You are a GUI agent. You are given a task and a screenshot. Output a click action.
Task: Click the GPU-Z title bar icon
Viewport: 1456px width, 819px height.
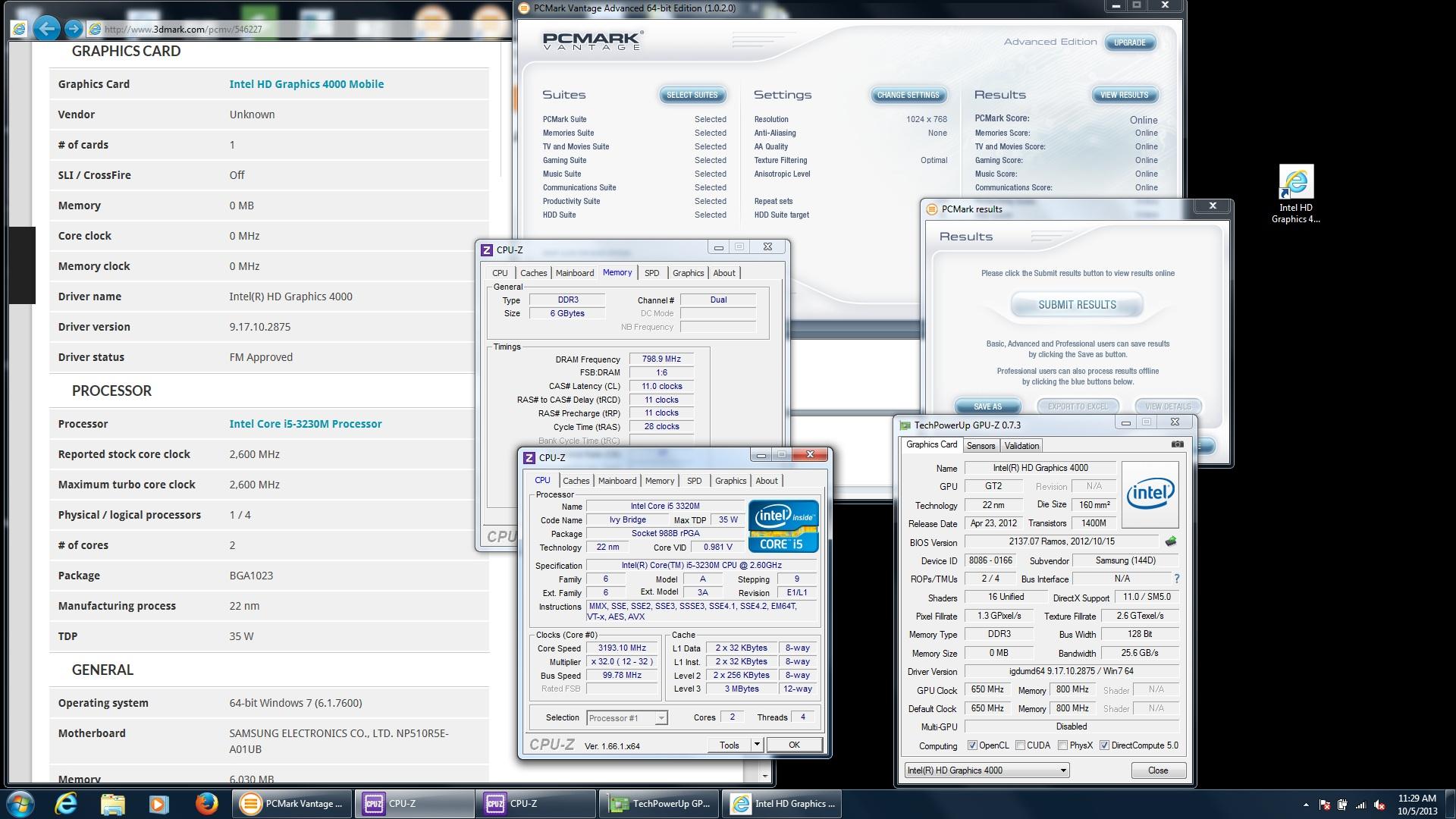905,425
